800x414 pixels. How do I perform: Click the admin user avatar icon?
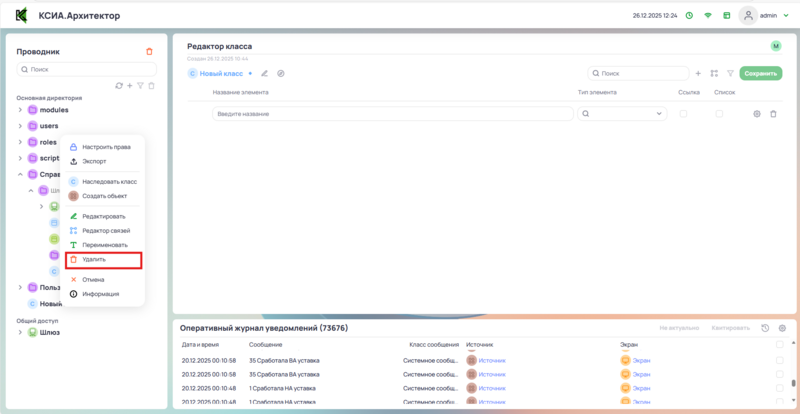pos(748,16)
